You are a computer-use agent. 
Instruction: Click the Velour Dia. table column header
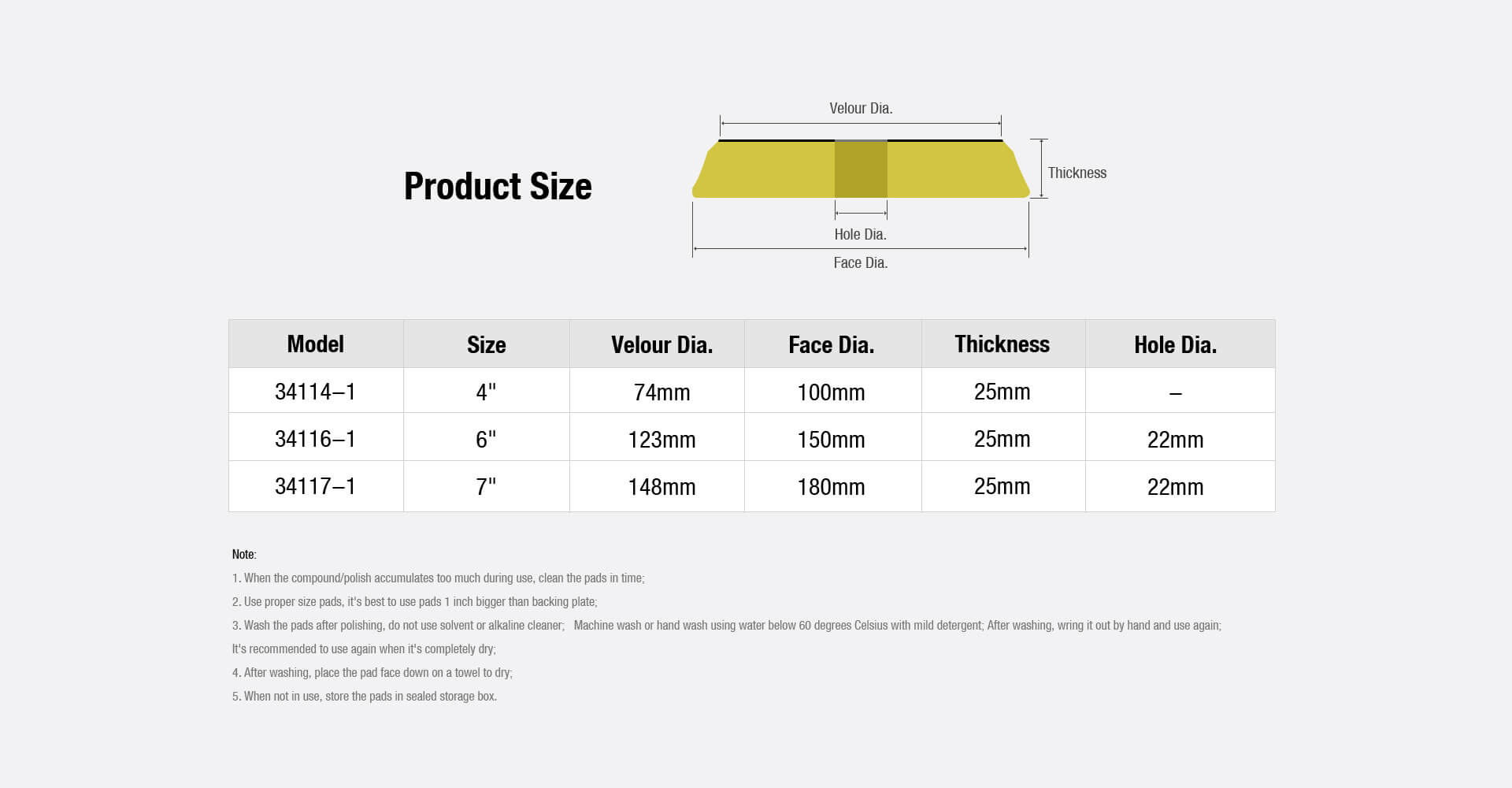[x=661, y=345]
